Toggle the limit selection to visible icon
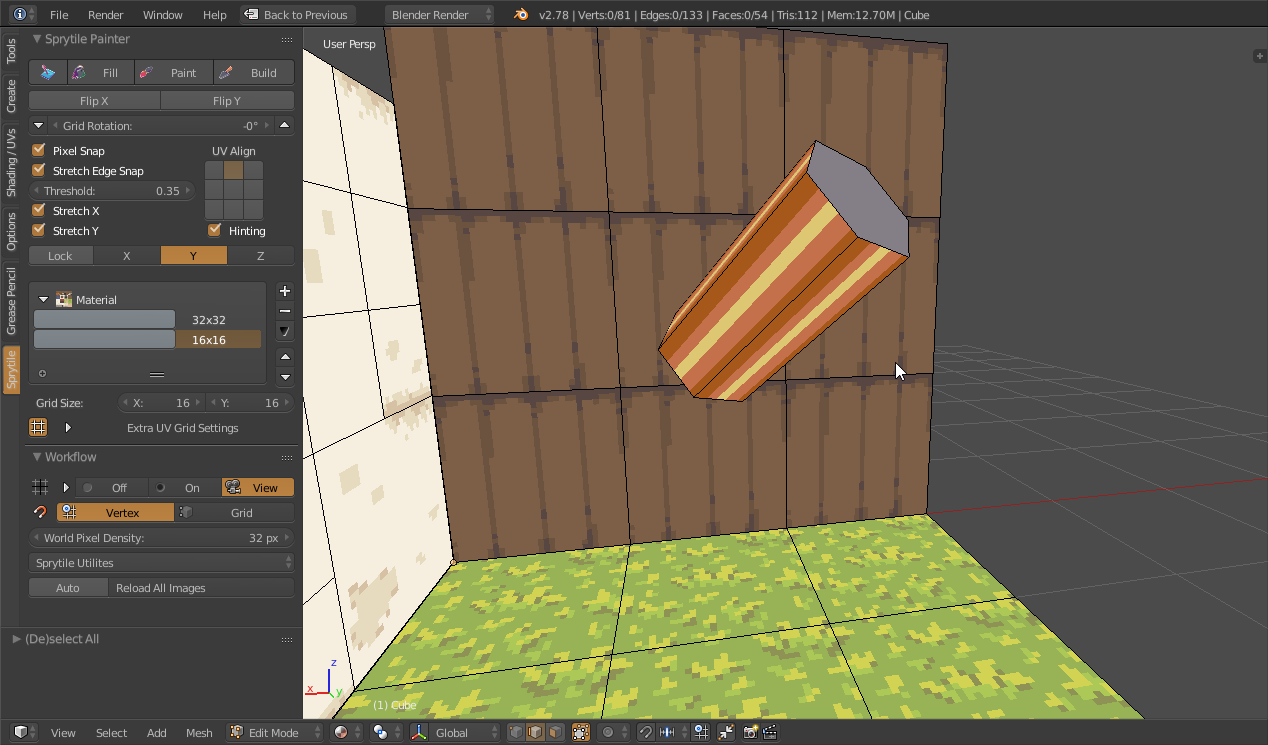 (x=580, y=733)
